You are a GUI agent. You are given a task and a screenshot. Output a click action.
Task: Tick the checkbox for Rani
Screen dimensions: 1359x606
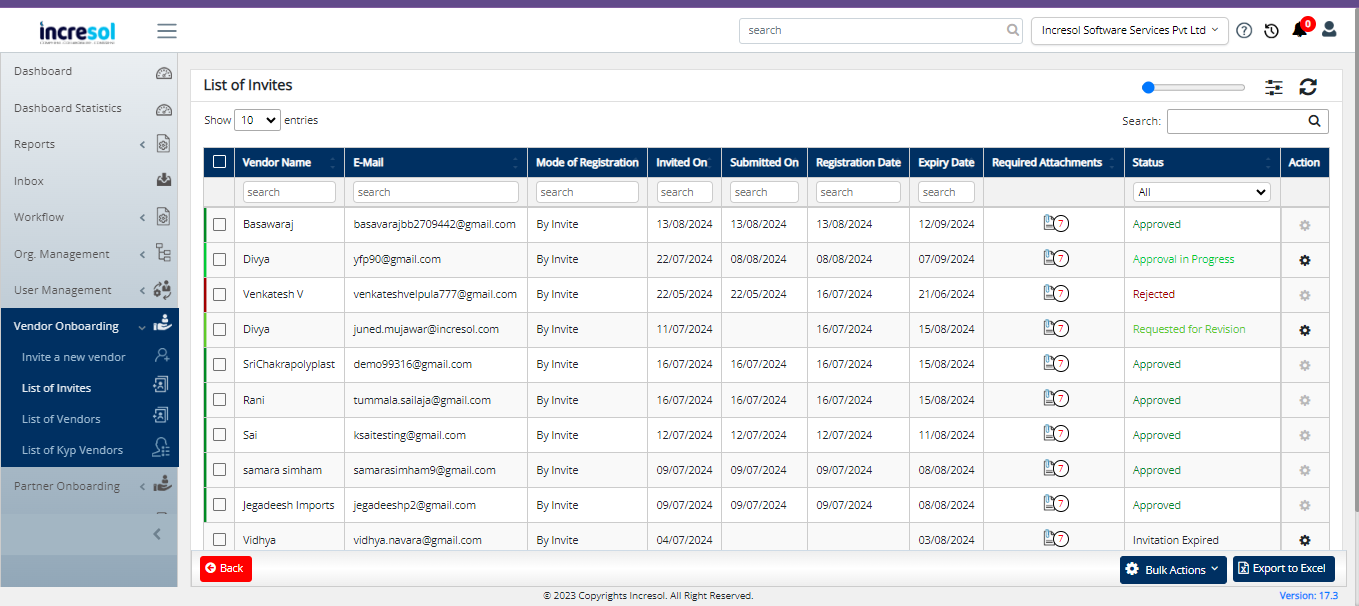220,400
